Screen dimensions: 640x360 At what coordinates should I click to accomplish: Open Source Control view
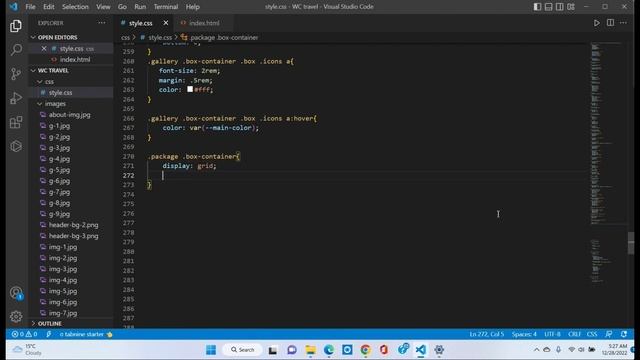(16, 74)
